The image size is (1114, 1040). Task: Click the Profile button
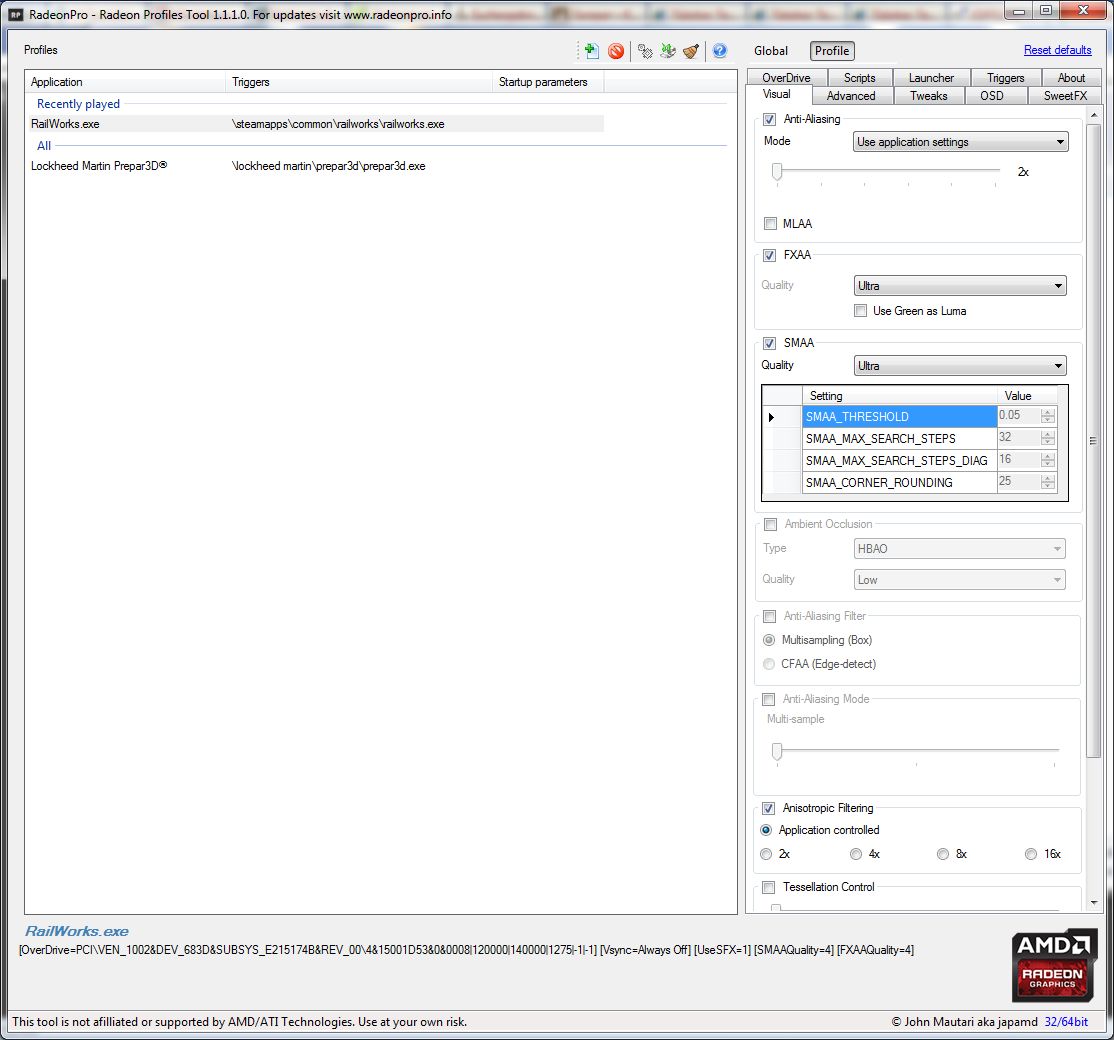832,51
